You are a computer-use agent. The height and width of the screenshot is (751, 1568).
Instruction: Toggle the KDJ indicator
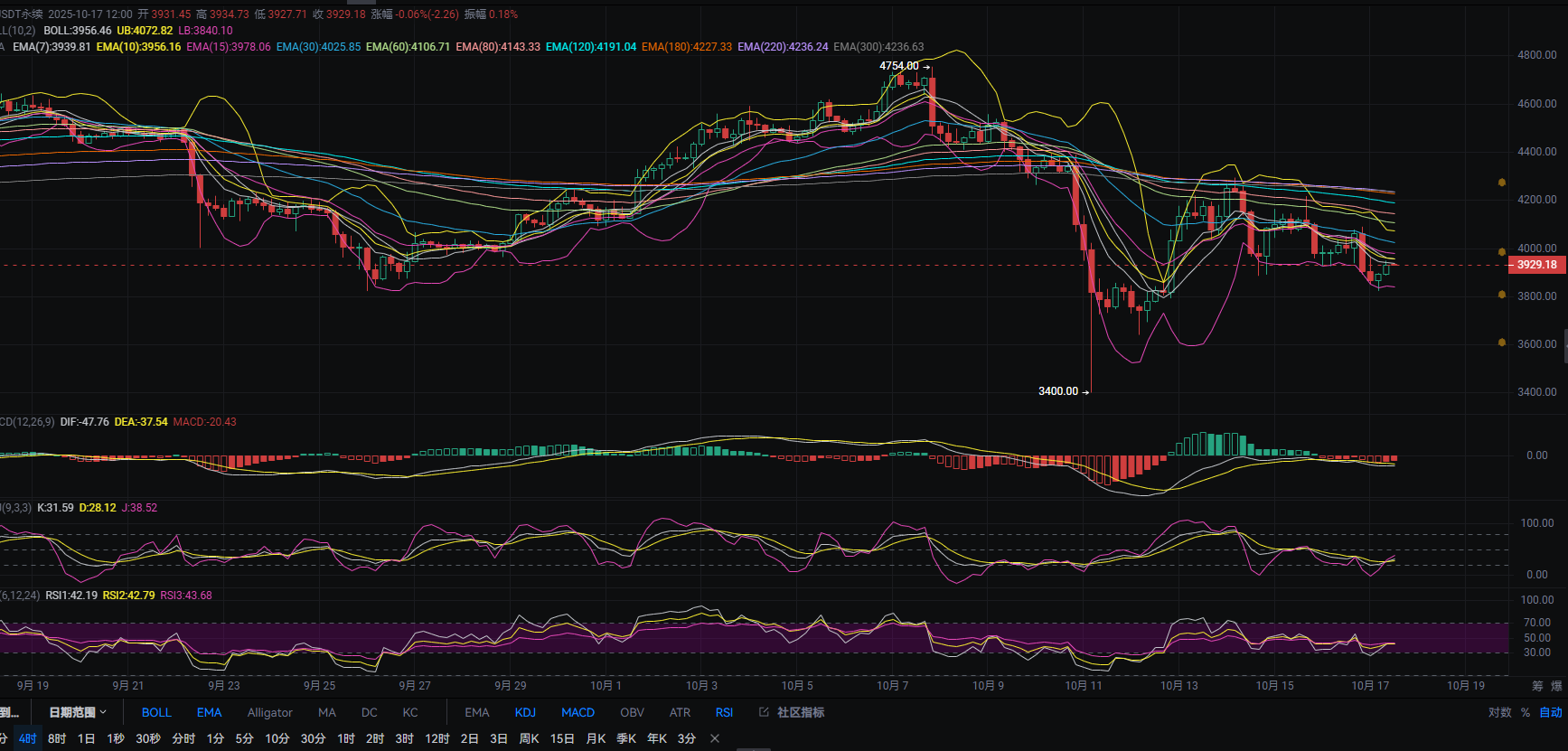tap(525, 712)
